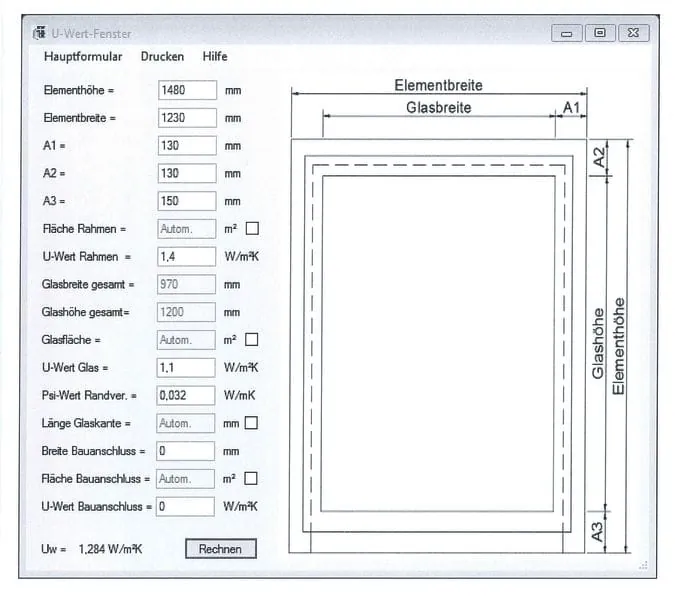Select the Elementbreite input field
Viewport: 675px width, 600px height.
(186, 118)
